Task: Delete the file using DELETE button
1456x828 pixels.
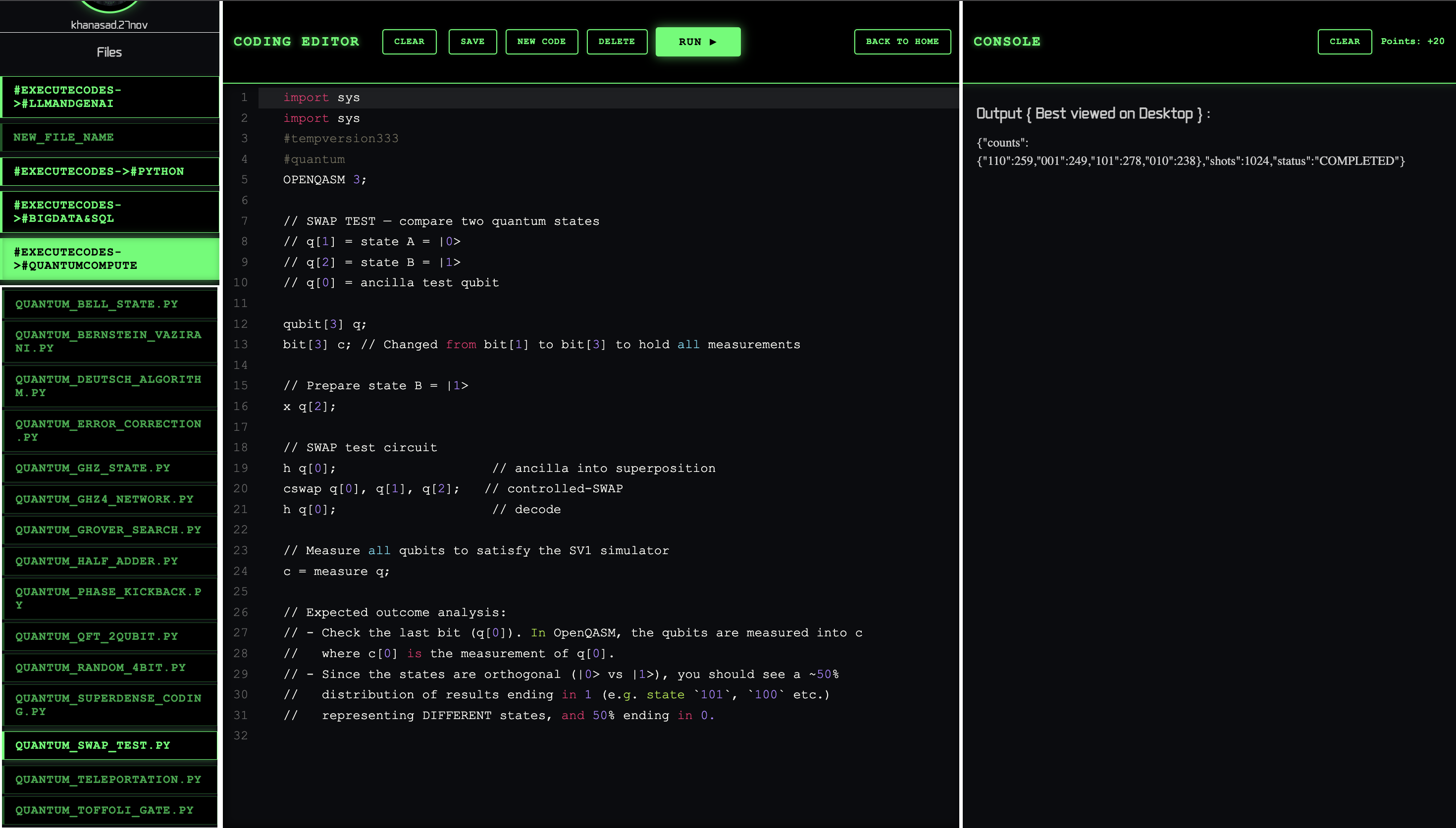Action: (616, 42)
